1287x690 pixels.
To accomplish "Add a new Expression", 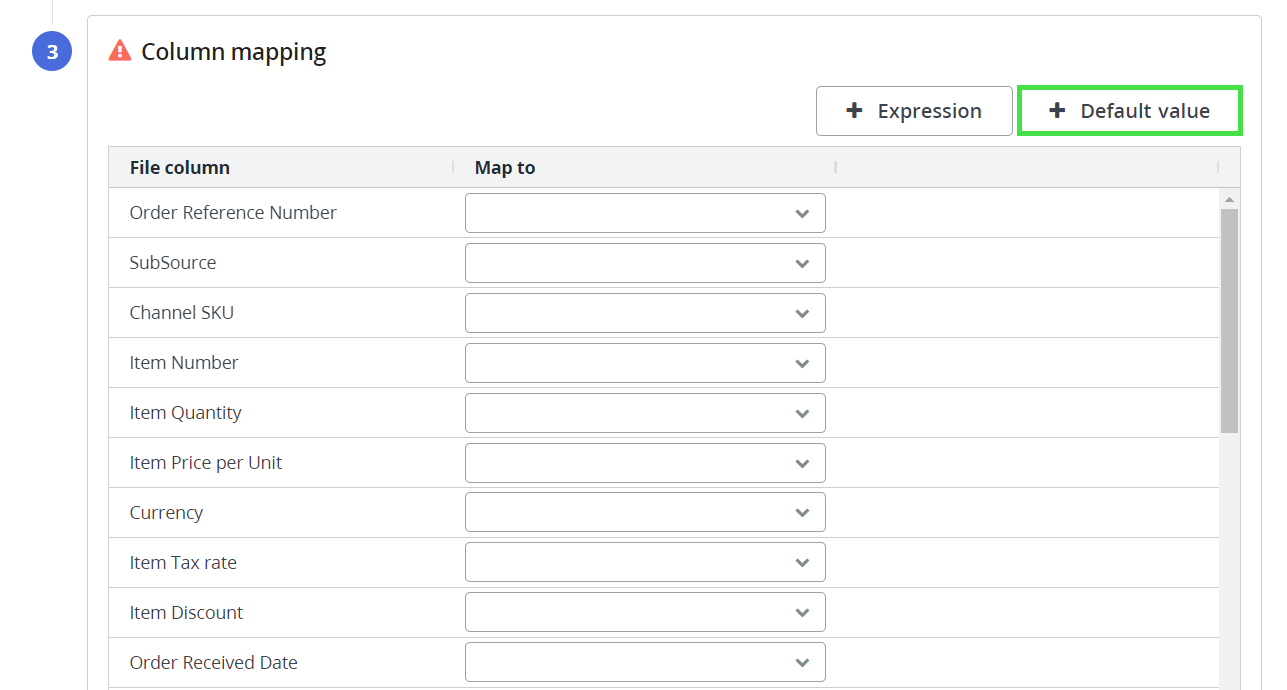I will (914, 111).
